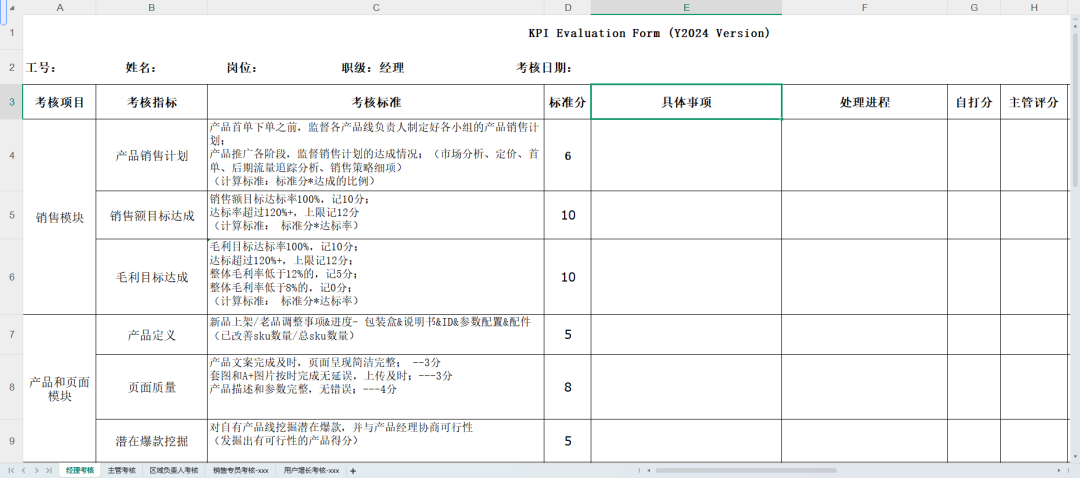This screenshot has width=1080, height=478.
Task: Click the 考核日期 label
Action: 544,67
